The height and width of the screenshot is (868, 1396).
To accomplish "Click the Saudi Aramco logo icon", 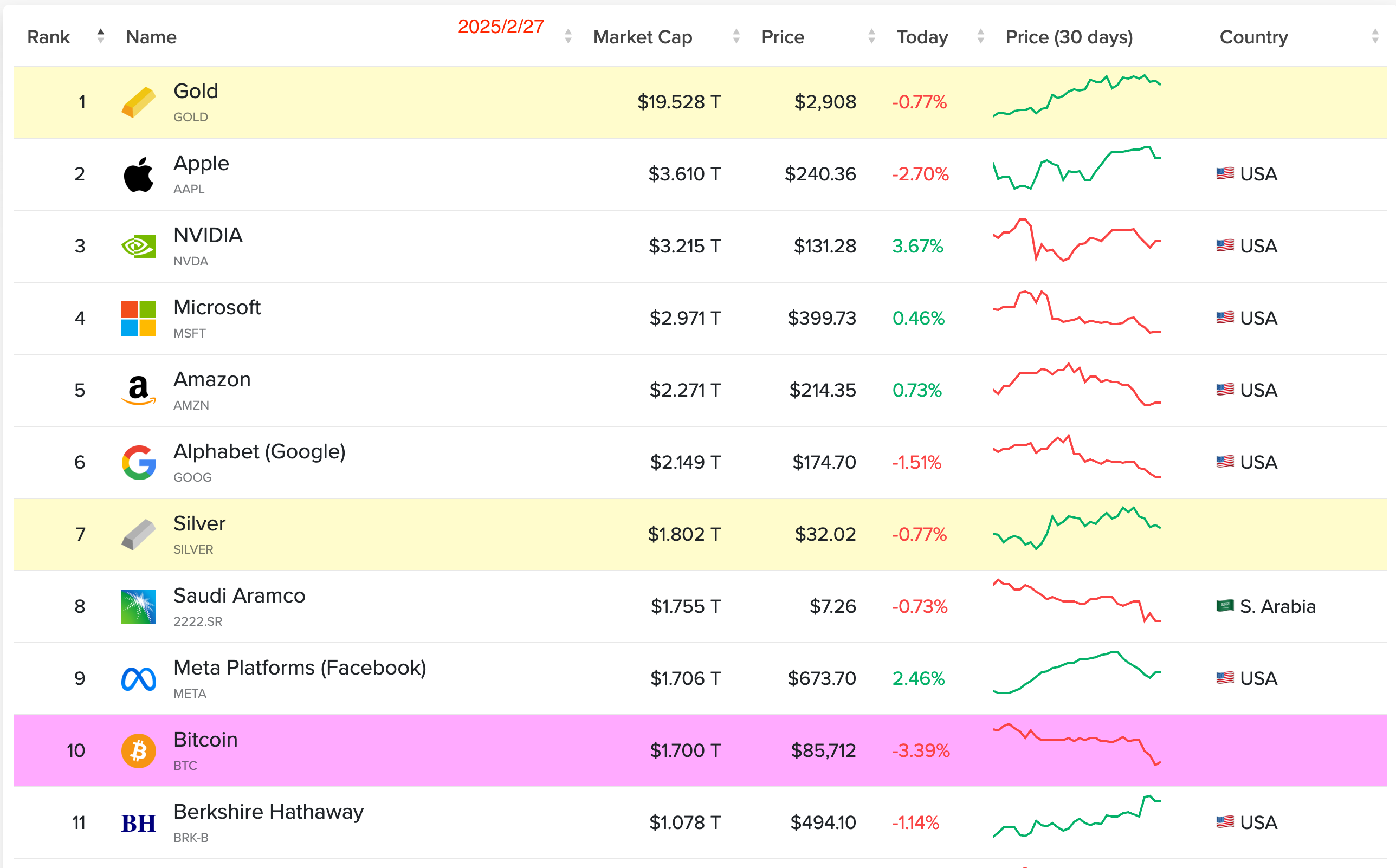I will pos(138,607).
